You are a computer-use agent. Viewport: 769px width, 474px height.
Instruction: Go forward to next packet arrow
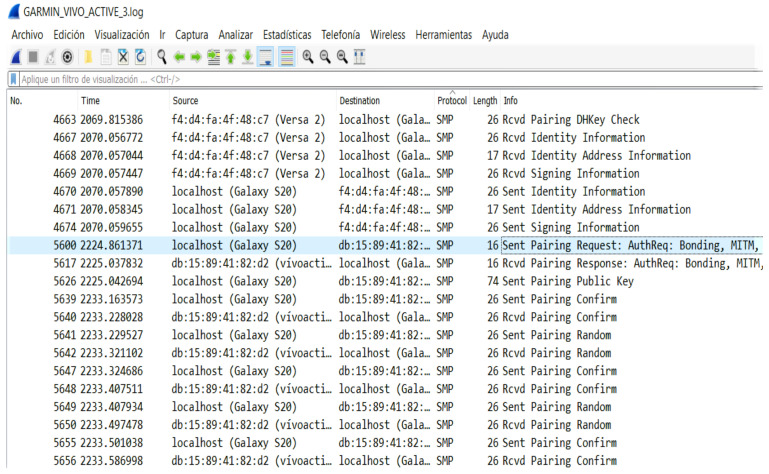pyautogui.click(x=196, y=57)
